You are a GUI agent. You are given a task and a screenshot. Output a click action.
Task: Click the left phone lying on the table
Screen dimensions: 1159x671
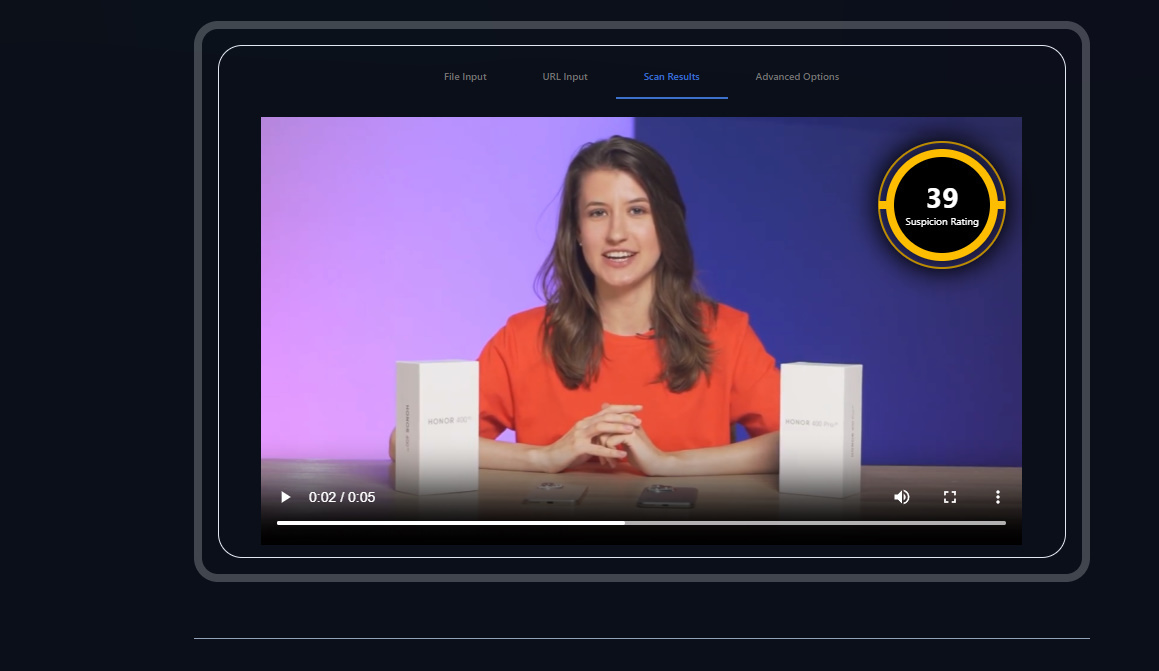coord(555,491)
